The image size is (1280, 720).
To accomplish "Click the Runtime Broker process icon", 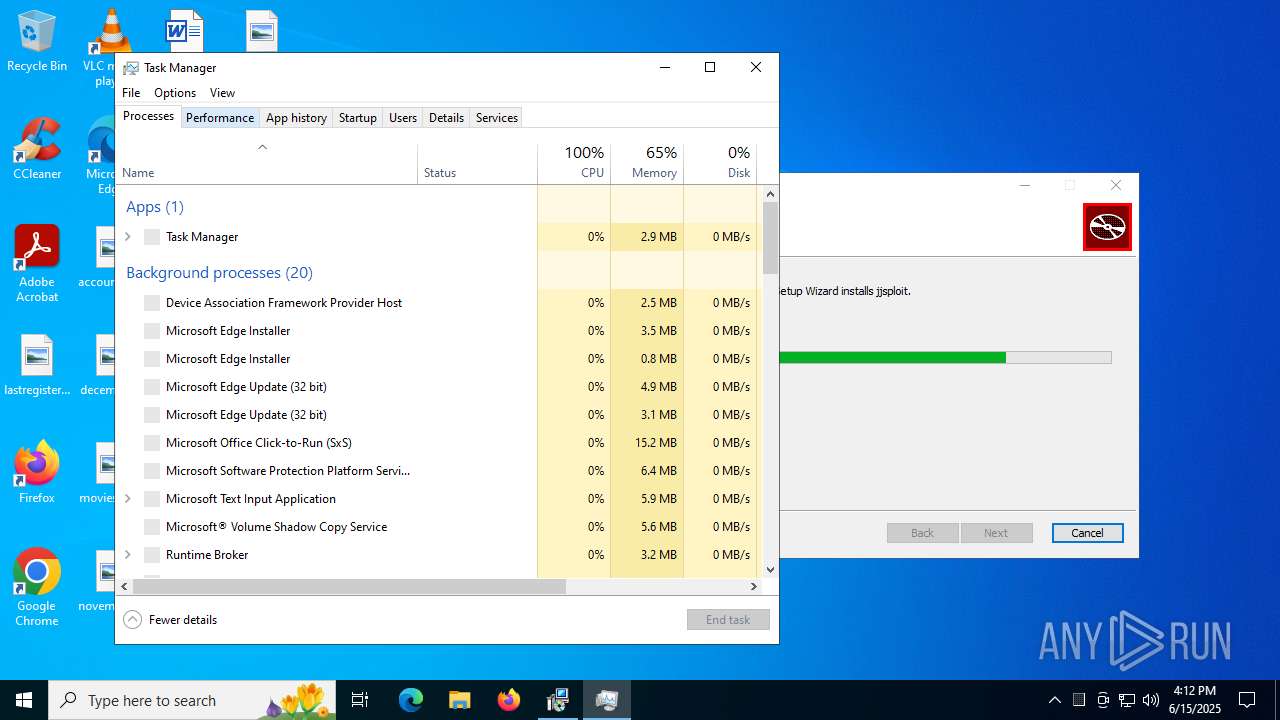I will [152, 555].
